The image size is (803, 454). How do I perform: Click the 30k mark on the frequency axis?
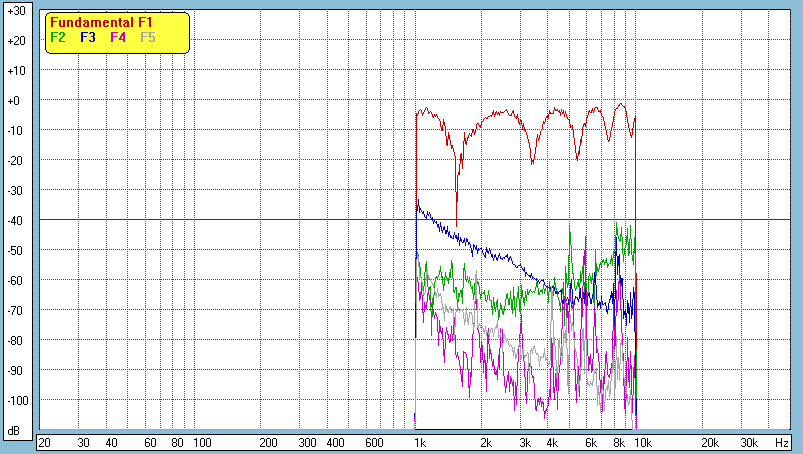point(747,442)
